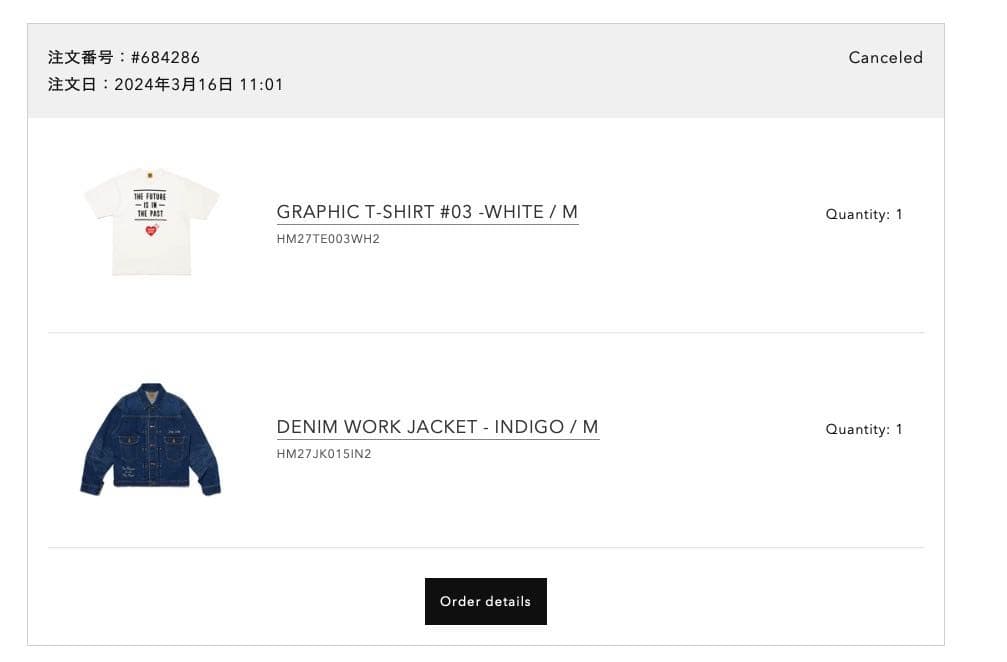Click SKU code HM27JK015IN2

tap(324, 454)
